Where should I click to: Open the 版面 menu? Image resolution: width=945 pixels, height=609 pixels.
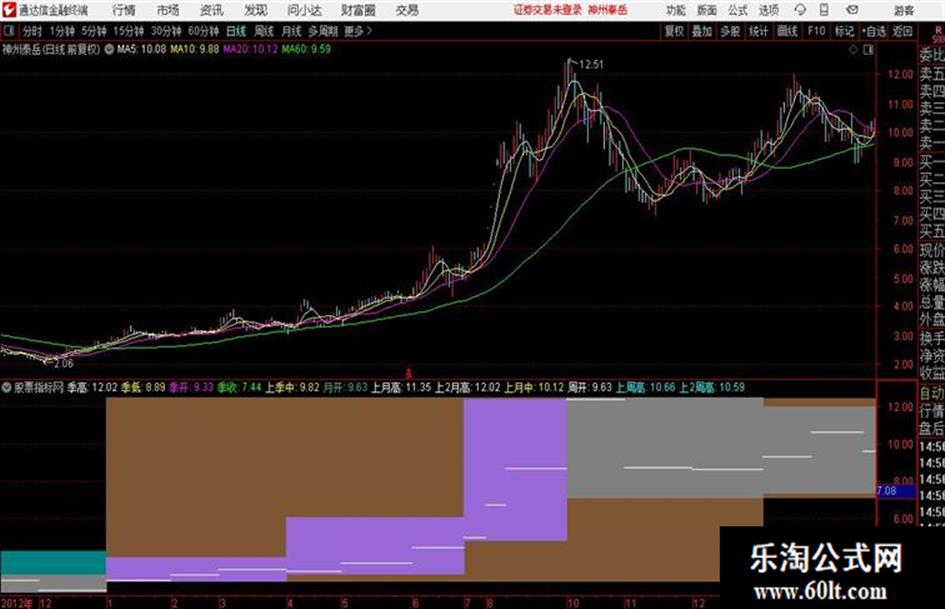706,10
